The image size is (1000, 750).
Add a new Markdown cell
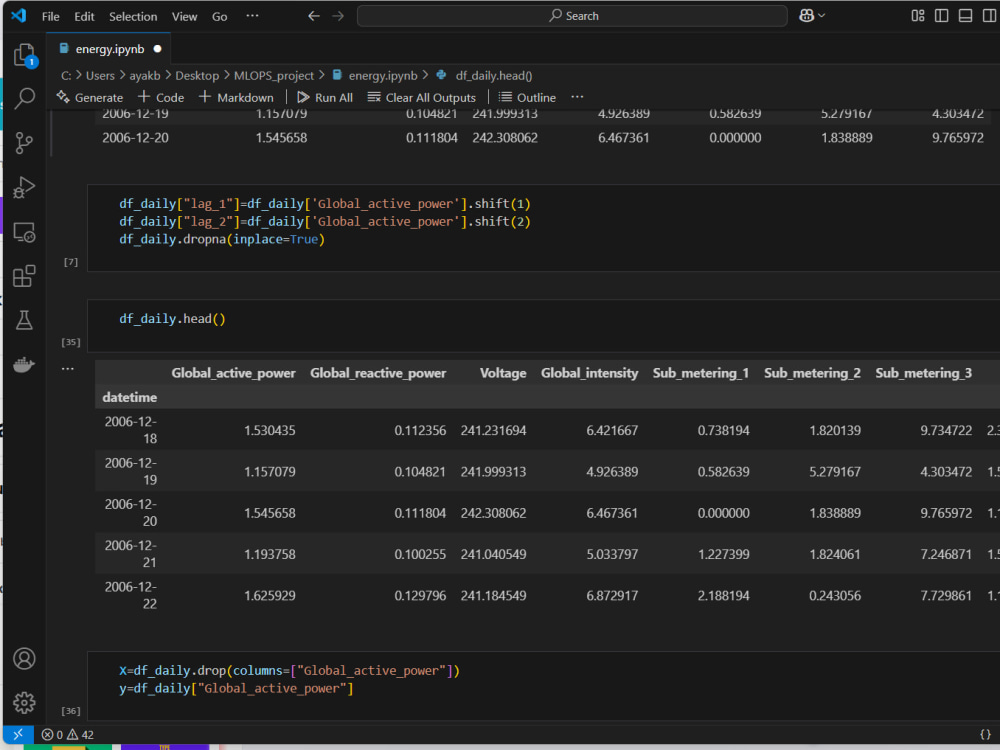[x=236, y=98]
